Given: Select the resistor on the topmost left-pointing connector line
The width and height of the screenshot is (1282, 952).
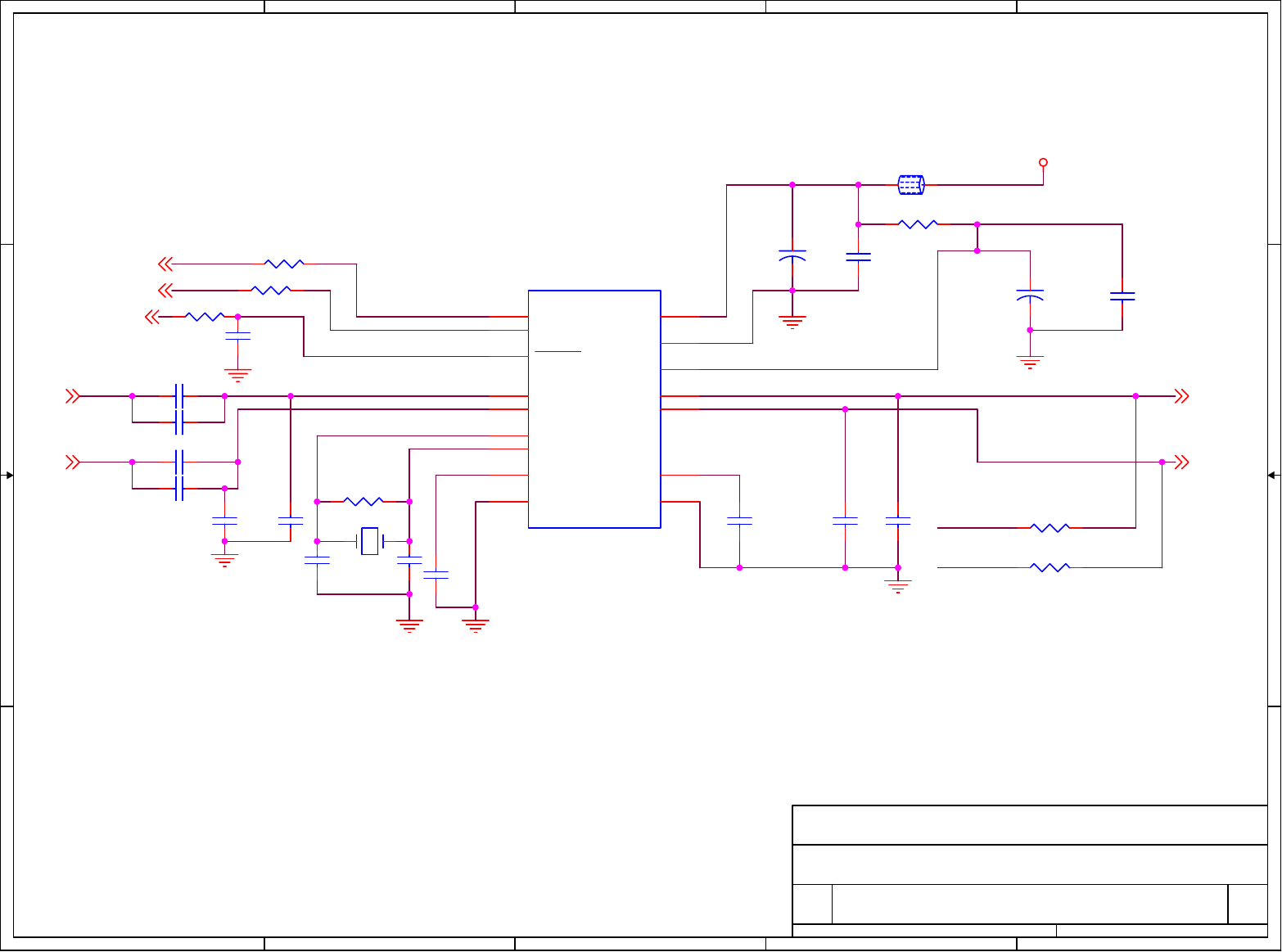Looking at the screenshot, I should click(284, 264).
